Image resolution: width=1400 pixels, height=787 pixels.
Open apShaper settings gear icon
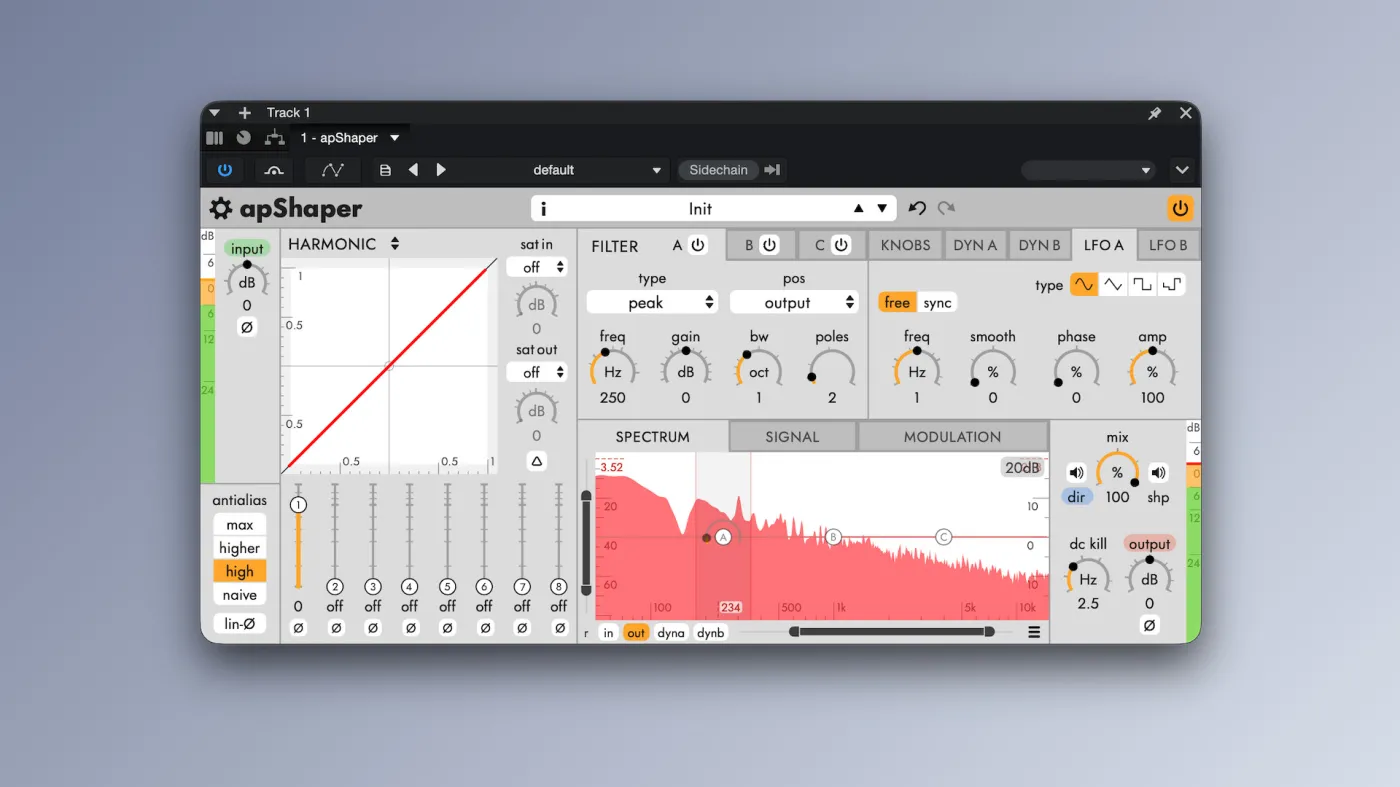(x=220, y=208)
